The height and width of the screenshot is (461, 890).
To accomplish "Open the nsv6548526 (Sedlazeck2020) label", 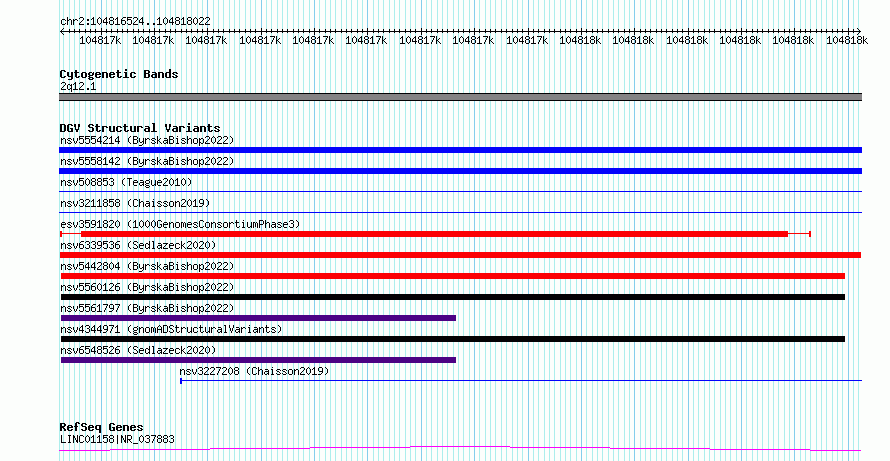I will click(x=138, y=350).
